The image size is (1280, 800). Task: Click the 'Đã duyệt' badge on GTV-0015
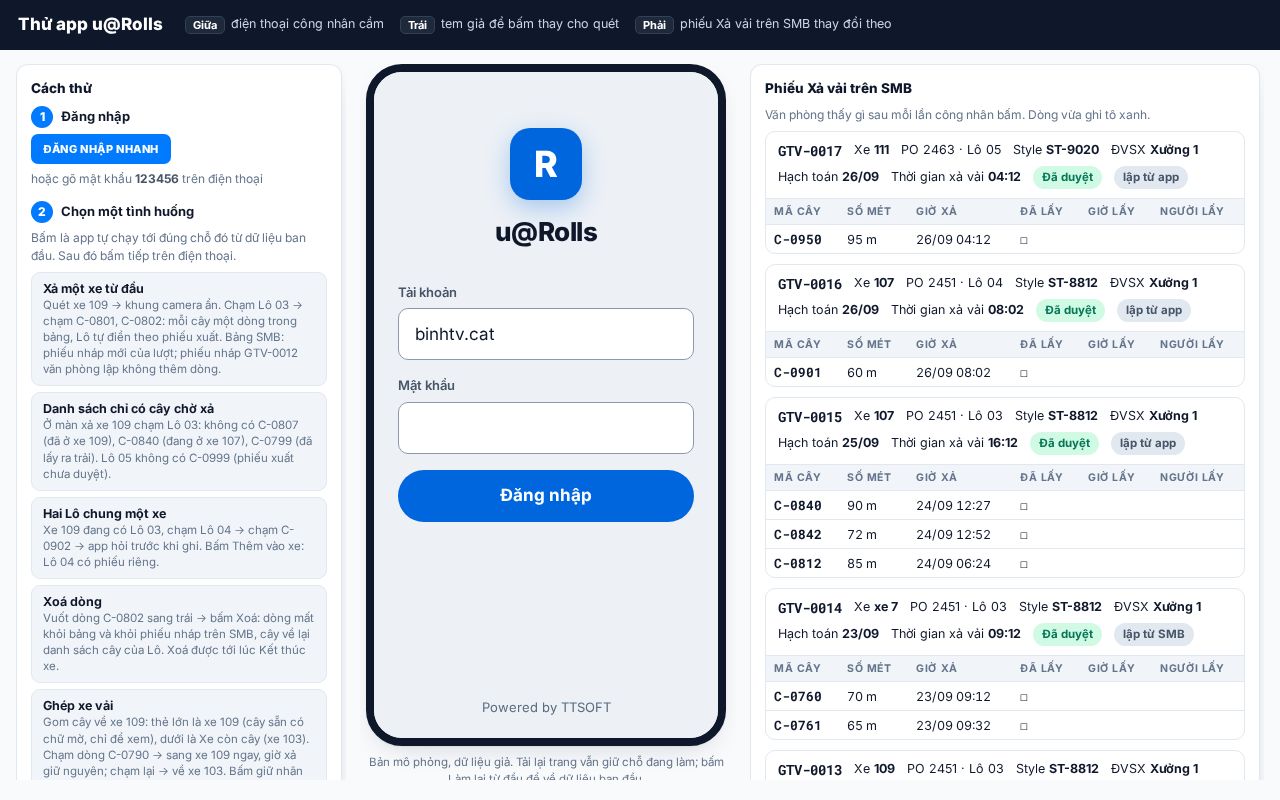pos(1064,443)
